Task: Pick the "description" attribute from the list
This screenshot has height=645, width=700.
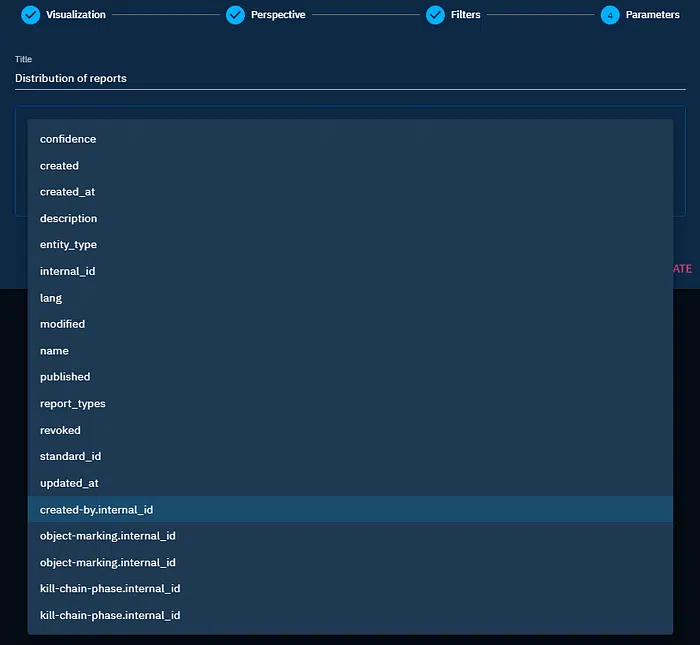Action: (68, 218)
